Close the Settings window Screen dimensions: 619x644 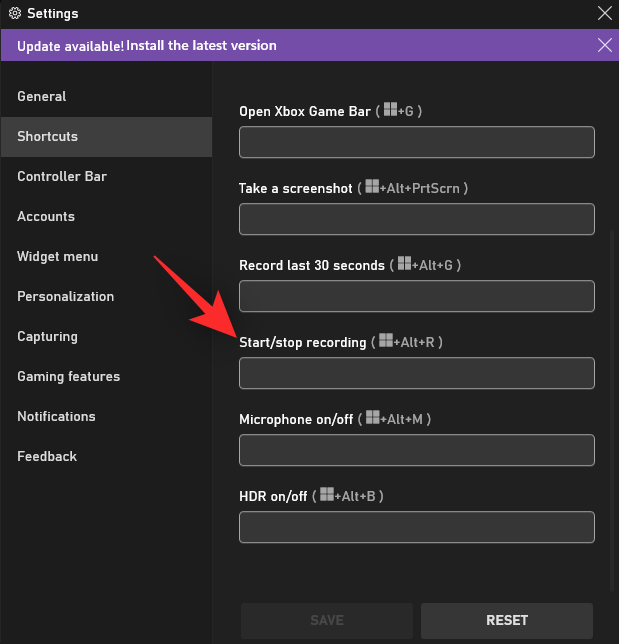pyautogui.click(x=604, y=14)
